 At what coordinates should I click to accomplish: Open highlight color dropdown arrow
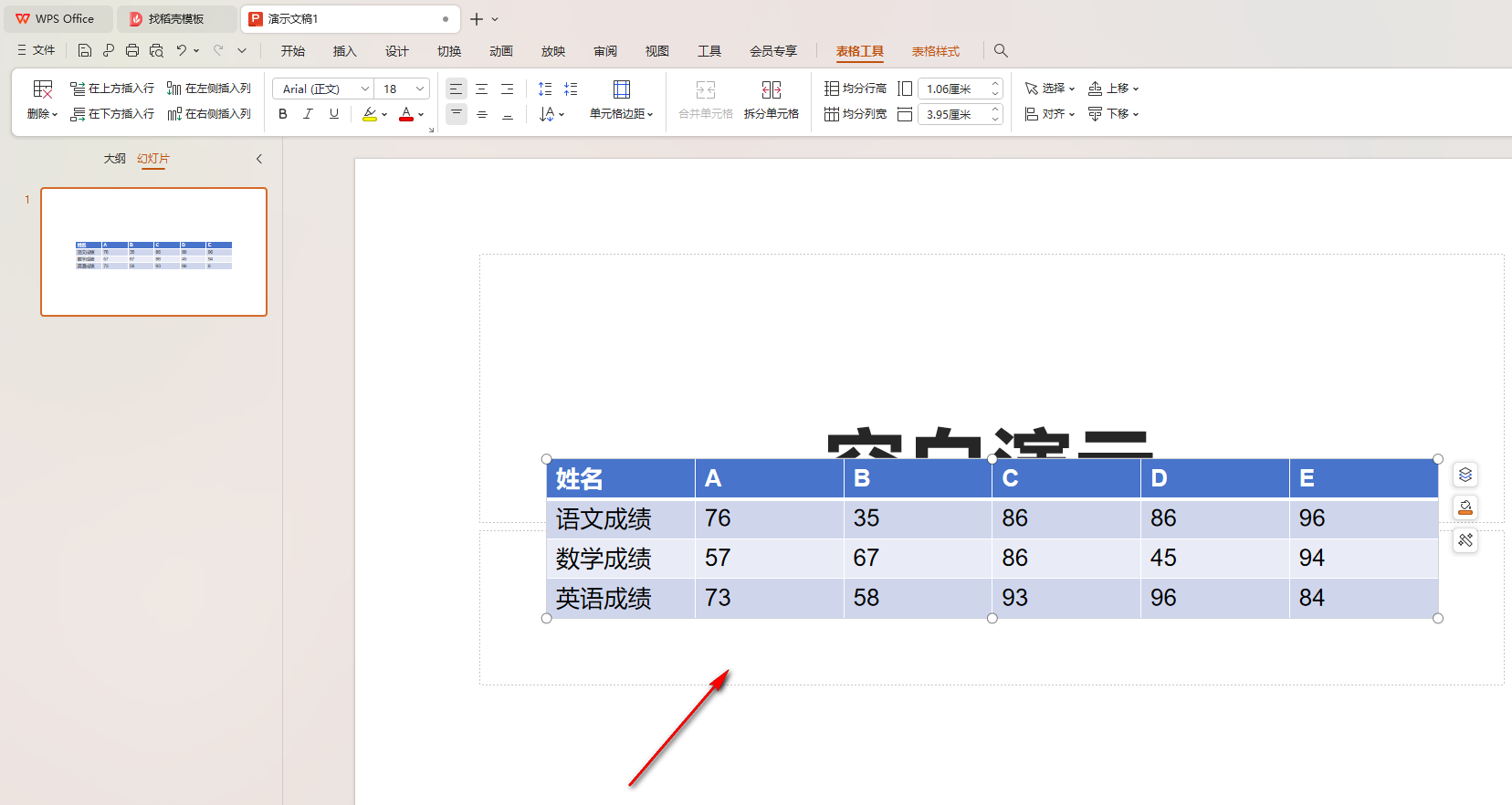(384, 115)
